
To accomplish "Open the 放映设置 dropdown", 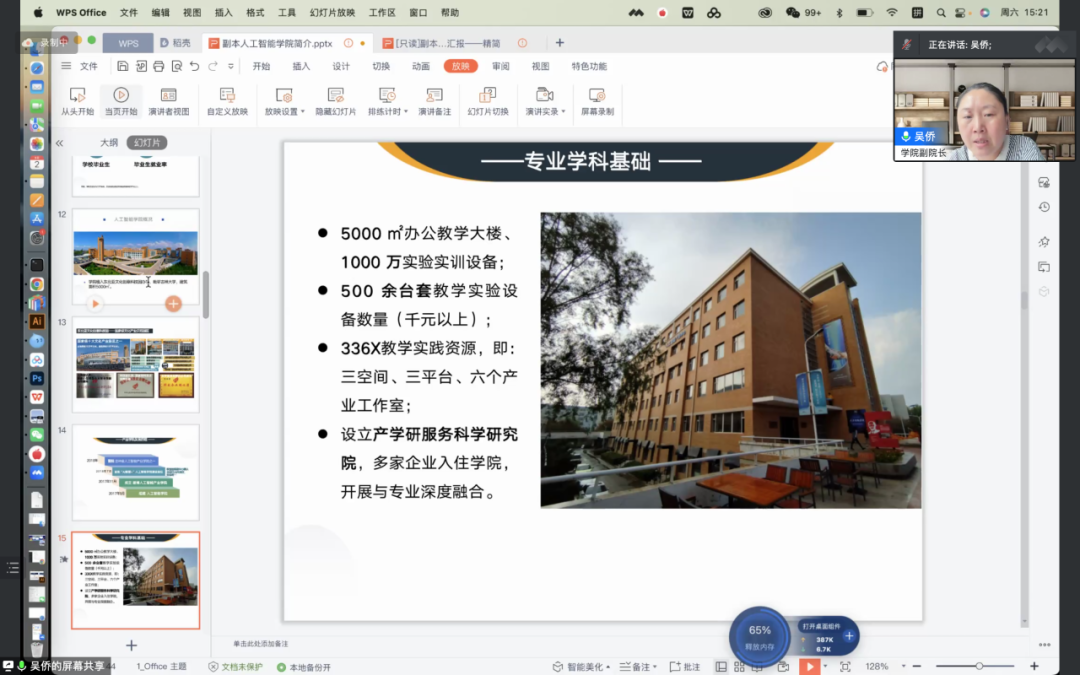I will click(284, 101).
